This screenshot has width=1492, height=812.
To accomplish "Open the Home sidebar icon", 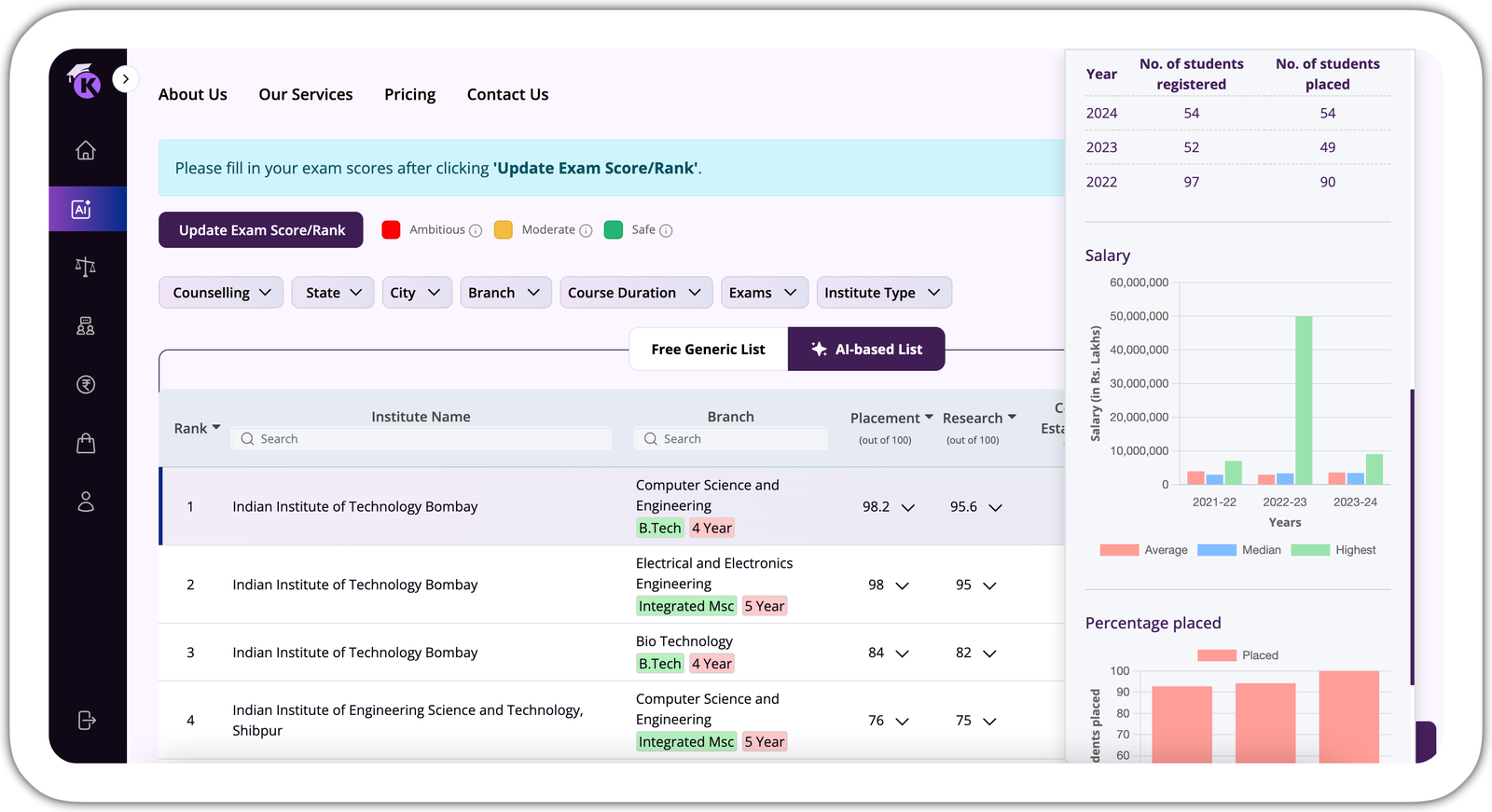I will [86, 150].
